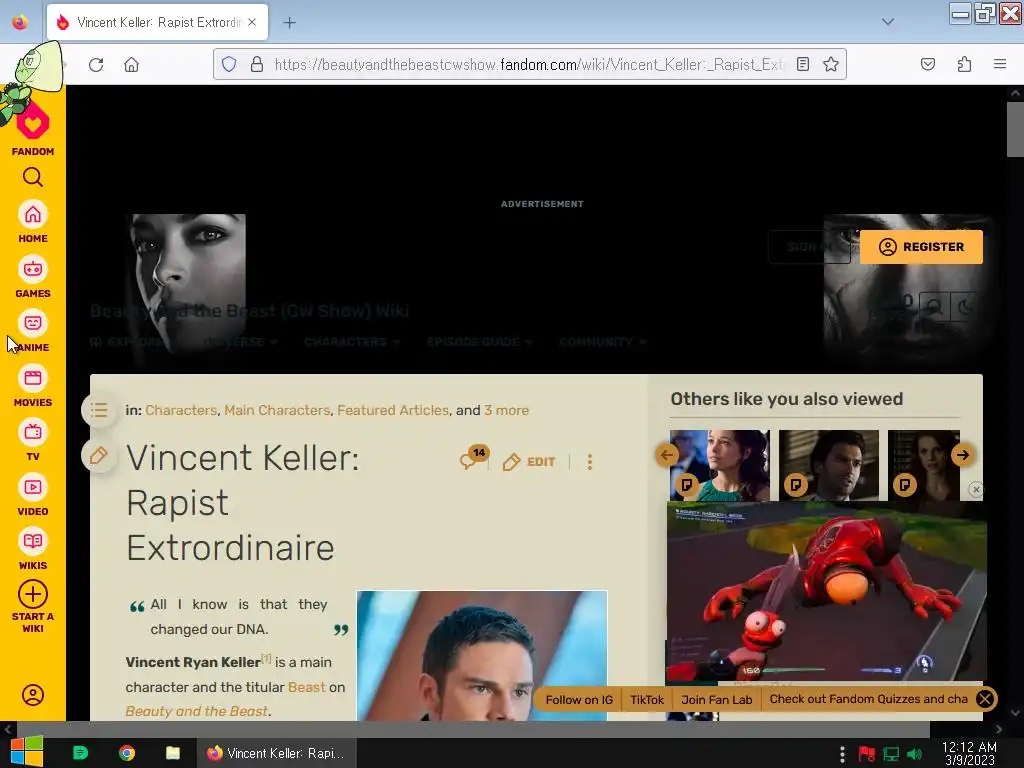Screen dimensions: 1024x768
Task: Click Join Fan Lab link
Action: pyautogui.click(x=716, y=699)
